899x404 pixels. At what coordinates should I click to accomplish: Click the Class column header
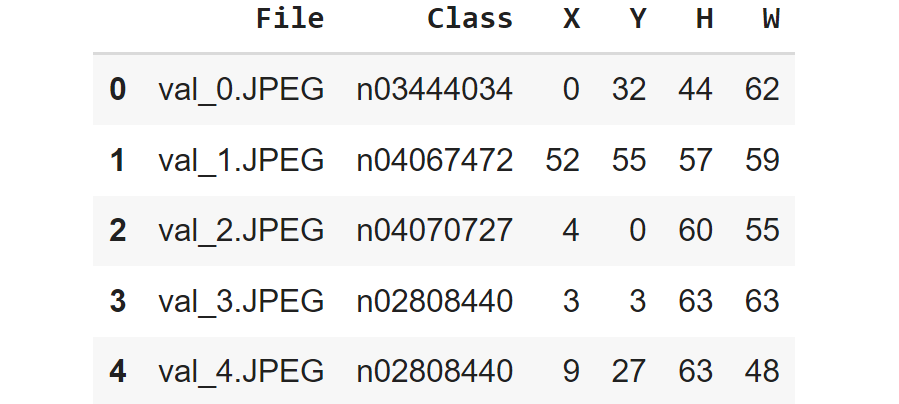pos(469,19)
